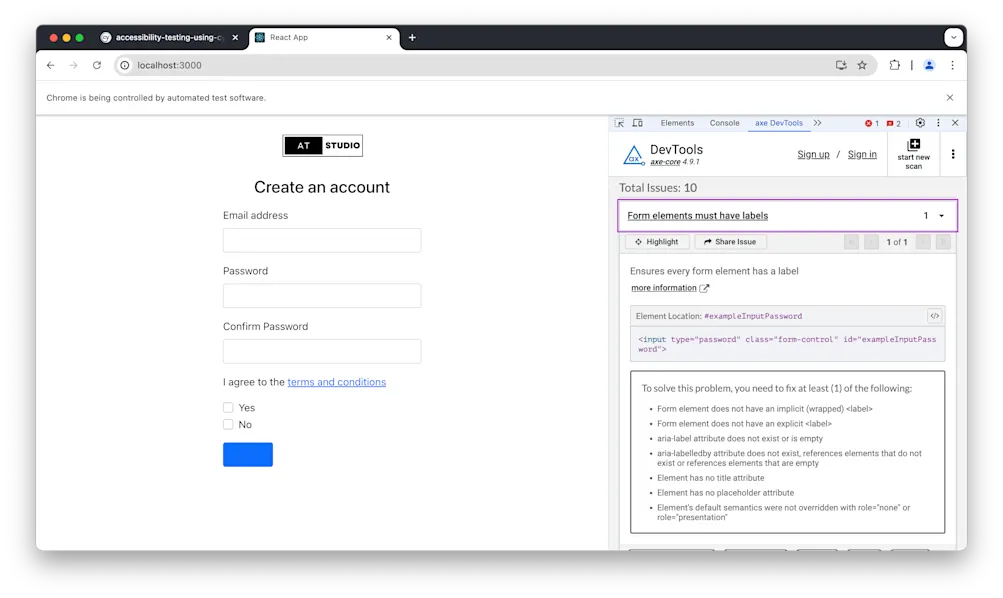Image resolution: width=1003 pixels, height=598 pixels.
Task: Switch to Elements tab
Action: coord(677,123)
